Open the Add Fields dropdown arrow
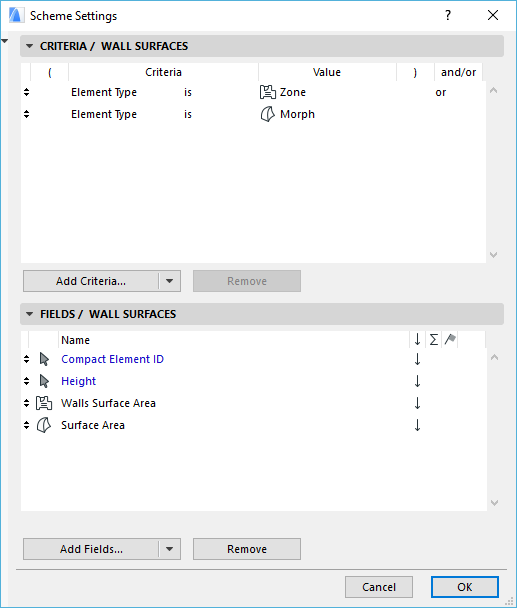Image resolution: width=517 pixels, height=608 pixels. click(x=170, y=549)
